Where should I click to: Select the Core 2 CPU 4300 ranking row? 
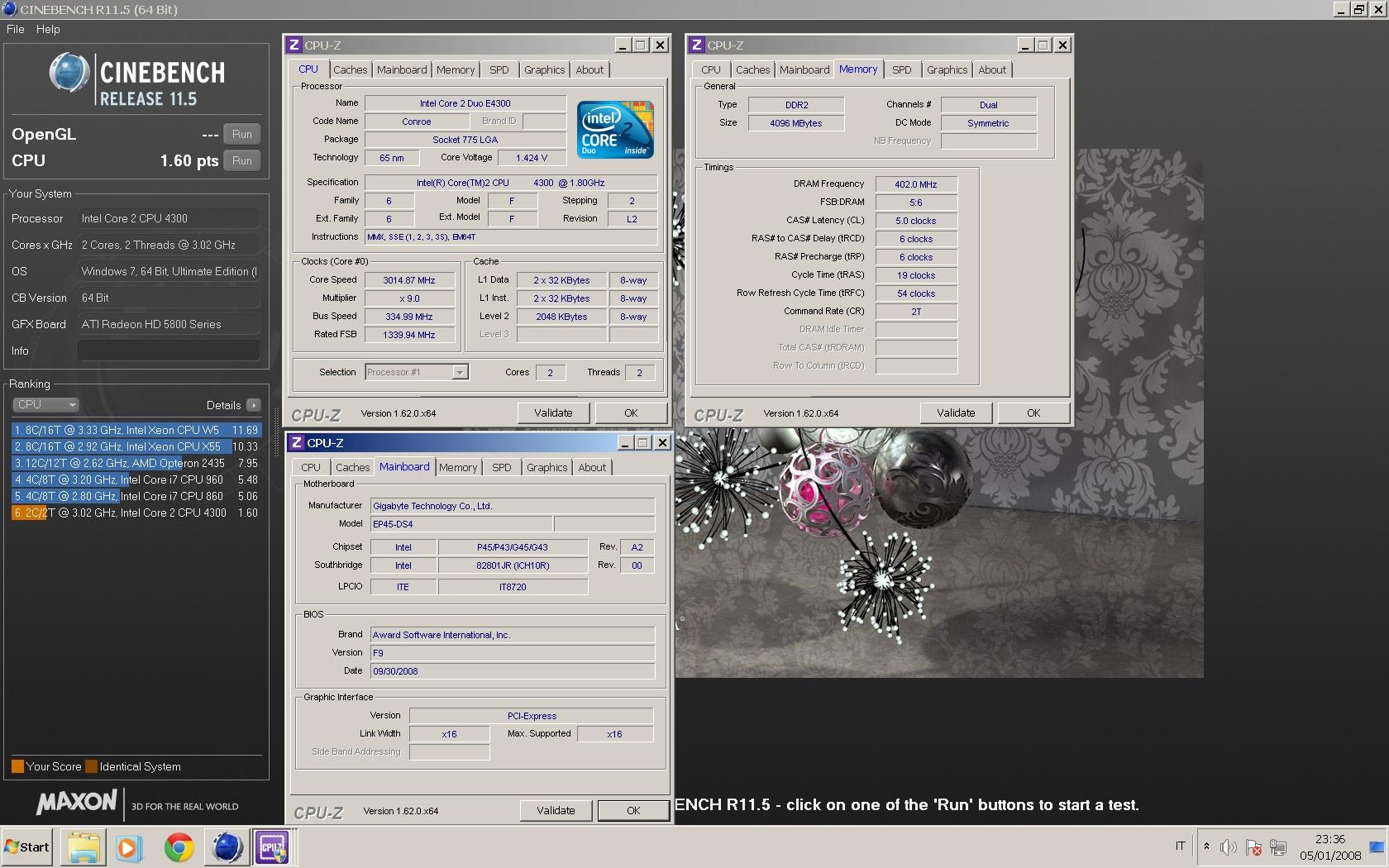pyautogui.click(x=136, y=513)
